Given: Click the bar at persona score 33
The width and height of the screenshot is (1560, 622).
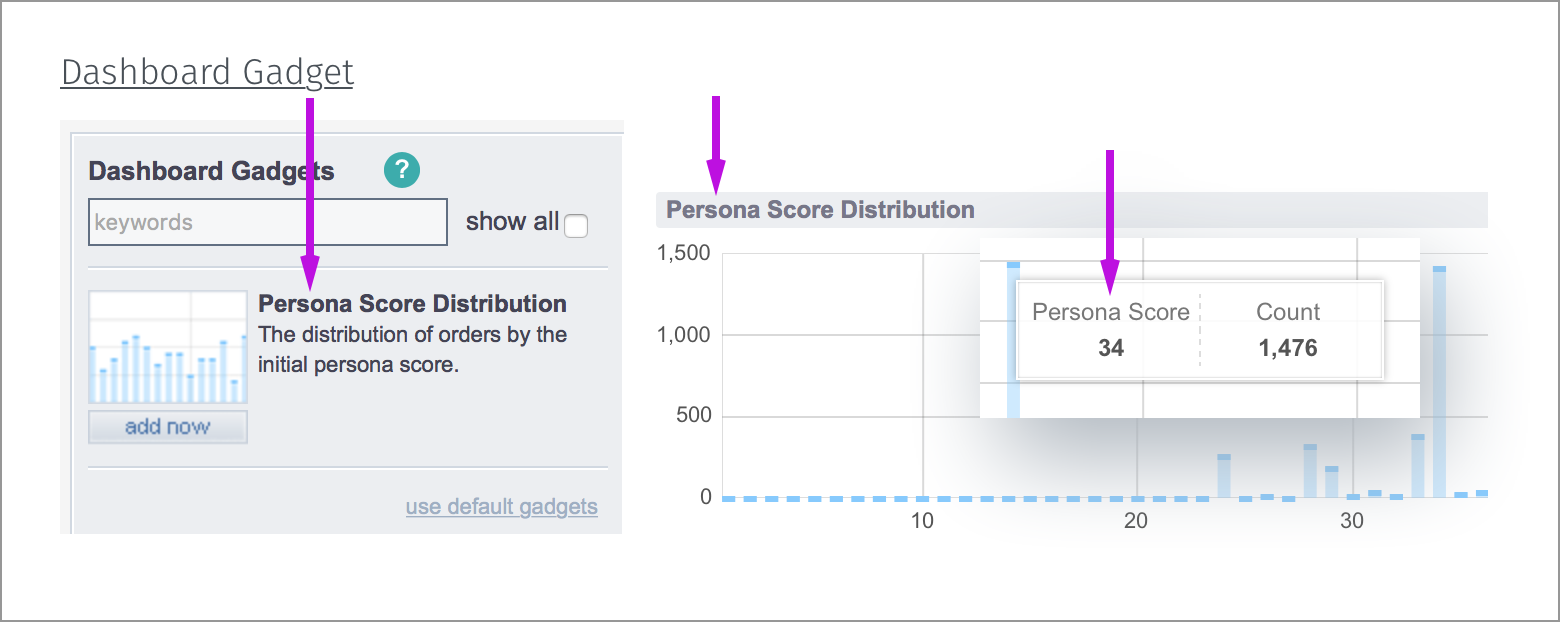Looking at the screenshot, I should tap(1418, 465).
